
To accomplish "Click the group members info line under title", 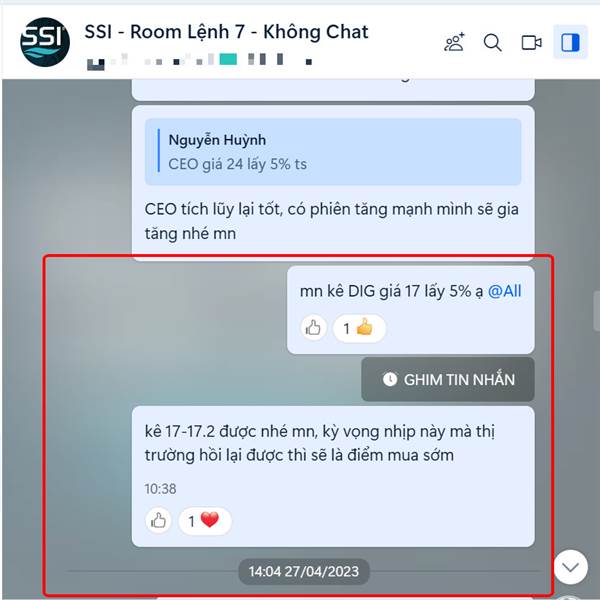I will (x=199, y=60).
